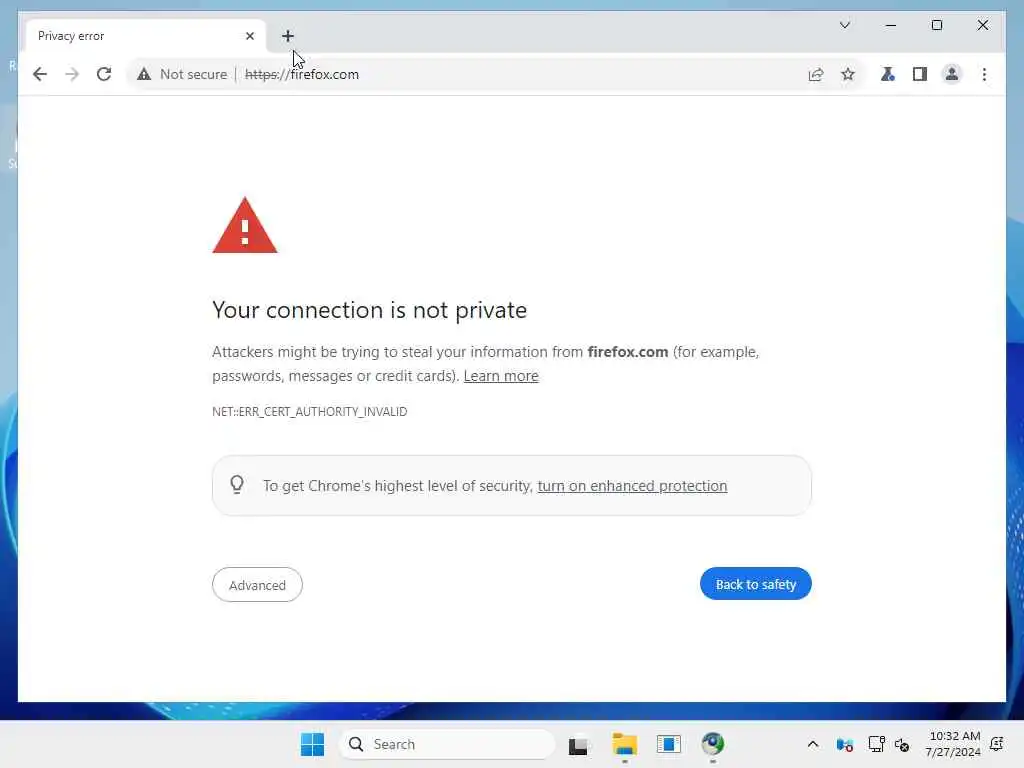Image resolution: width=1024 pixels, height=768 pixels.
Task: Open File Explorer from the taskbar
Action: [x=624, y=744]
